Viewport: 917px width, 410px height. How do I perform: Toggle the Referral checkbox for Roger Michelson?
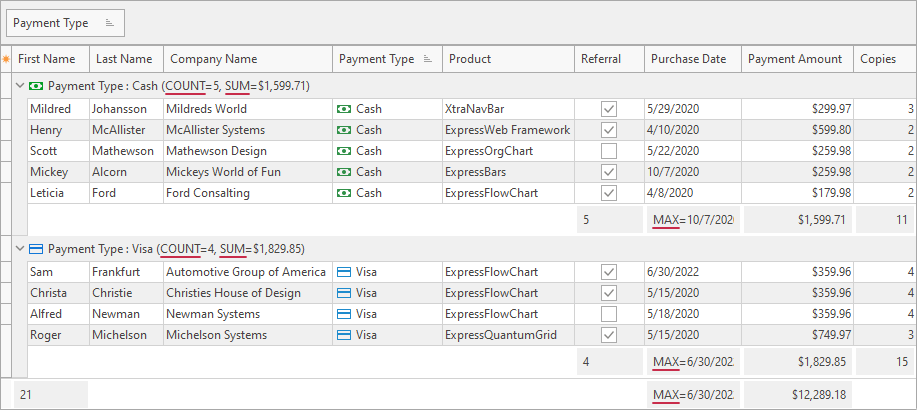tap(609, 335)
